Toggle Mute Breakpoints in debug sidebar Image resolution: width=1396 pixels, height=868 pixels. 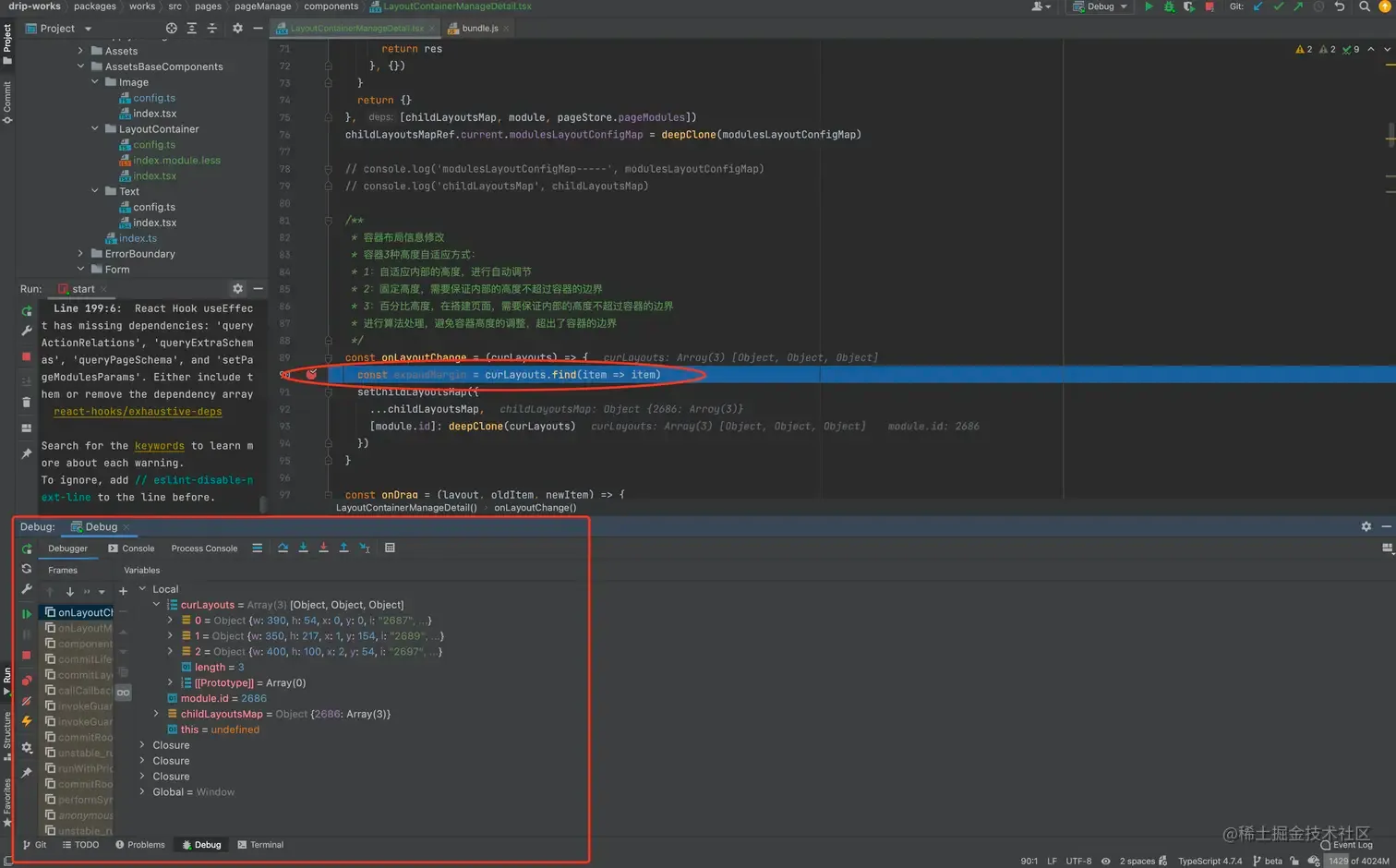[x=27, y=702]
